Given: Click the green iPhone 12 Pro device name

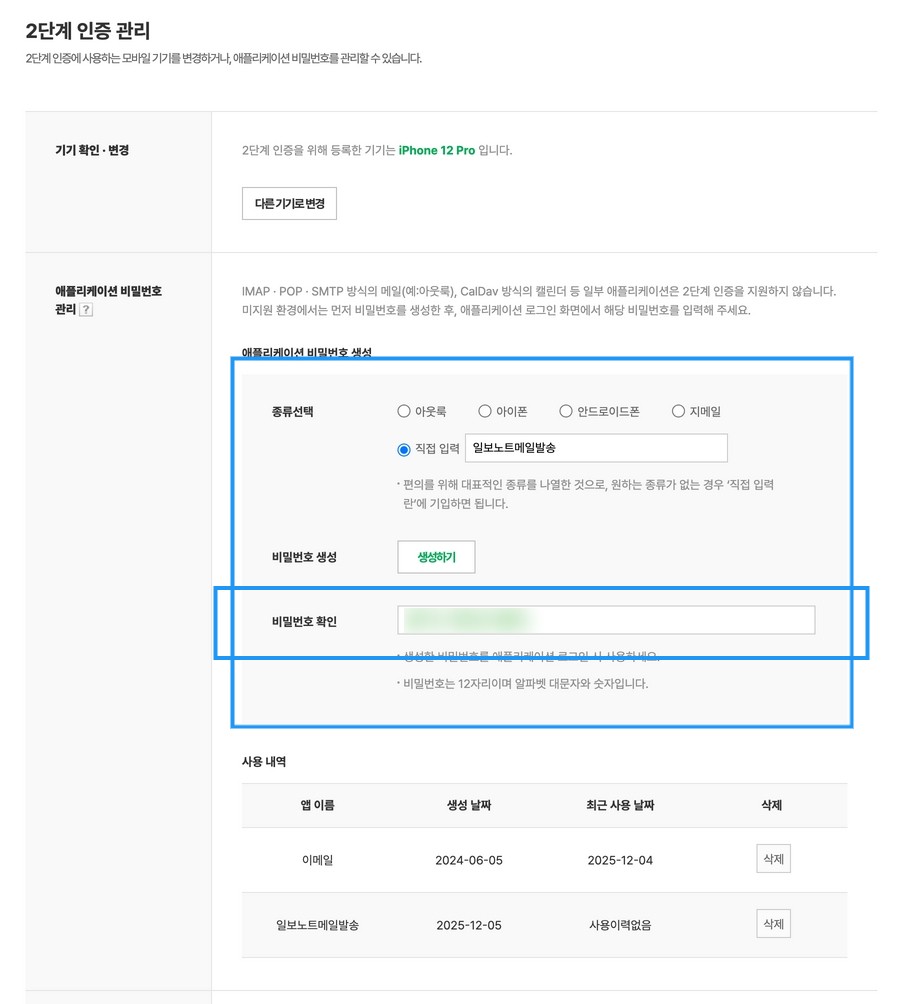Looking at the screenshot, I should coord(436,150).
